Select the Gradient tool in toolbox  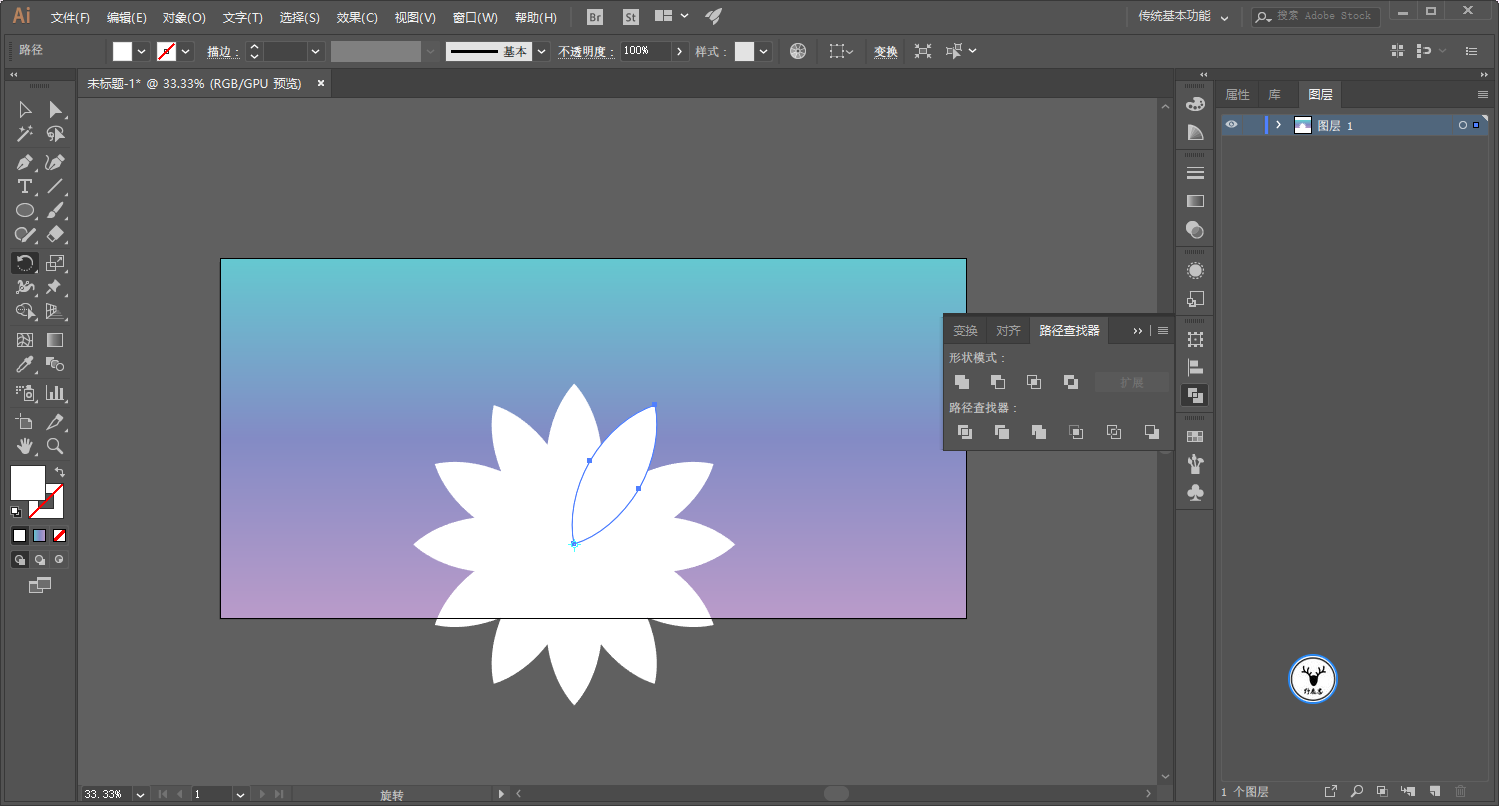pyautogui.click(x=55, y=340)
